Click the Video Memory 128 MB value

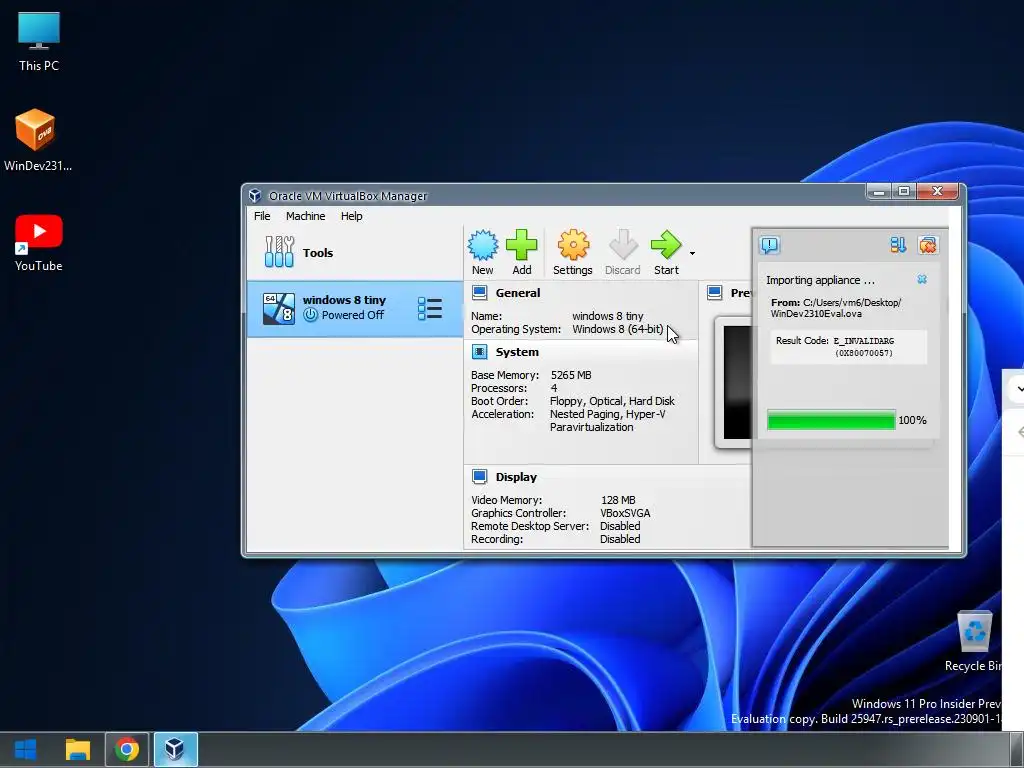click(618, 500)
